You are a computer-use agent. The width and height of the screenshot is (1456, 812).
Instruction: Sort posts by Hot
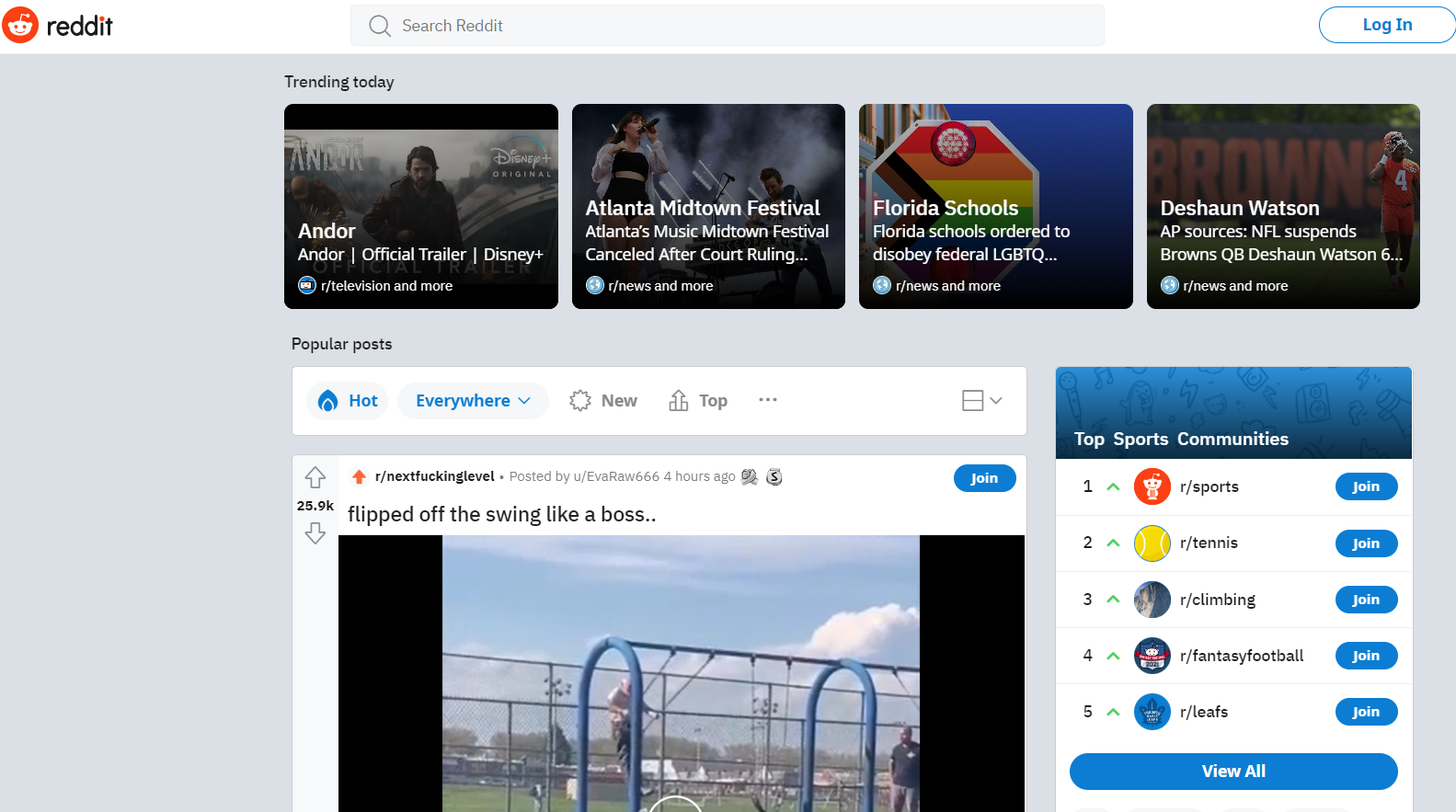[x=348, y=401]
